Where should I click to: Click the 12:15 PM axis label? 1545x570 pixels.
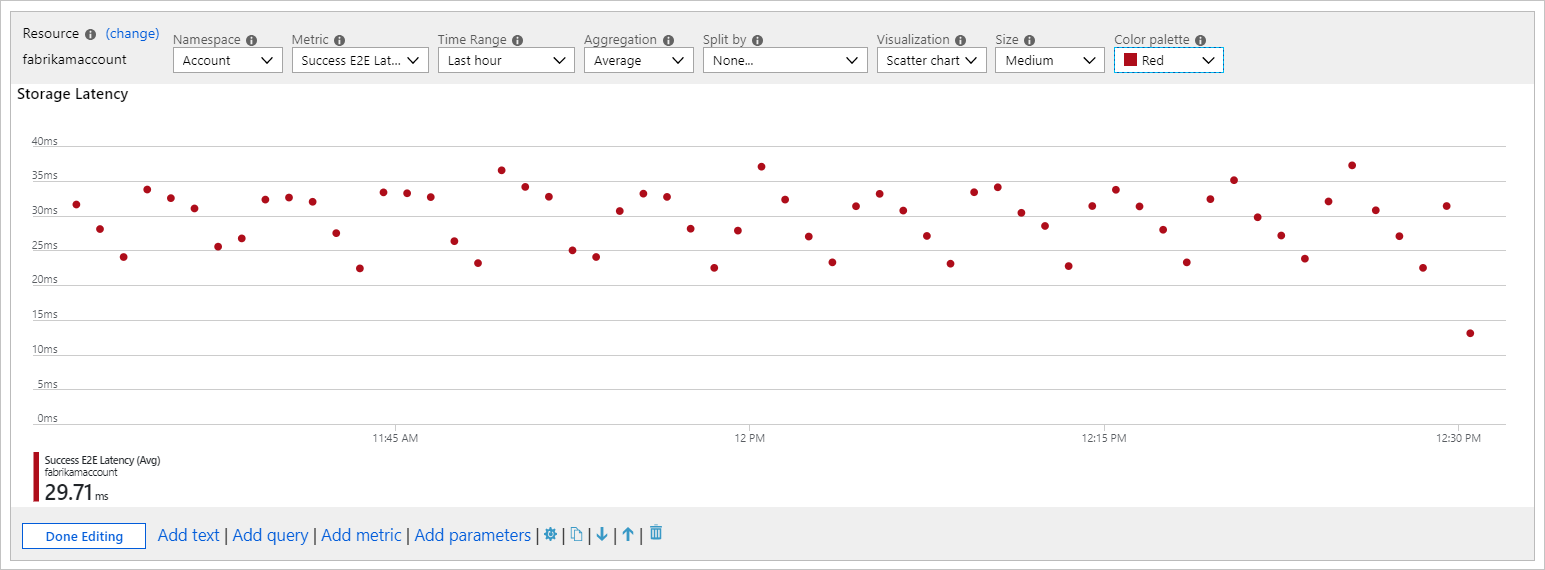tap(1104, 438)
